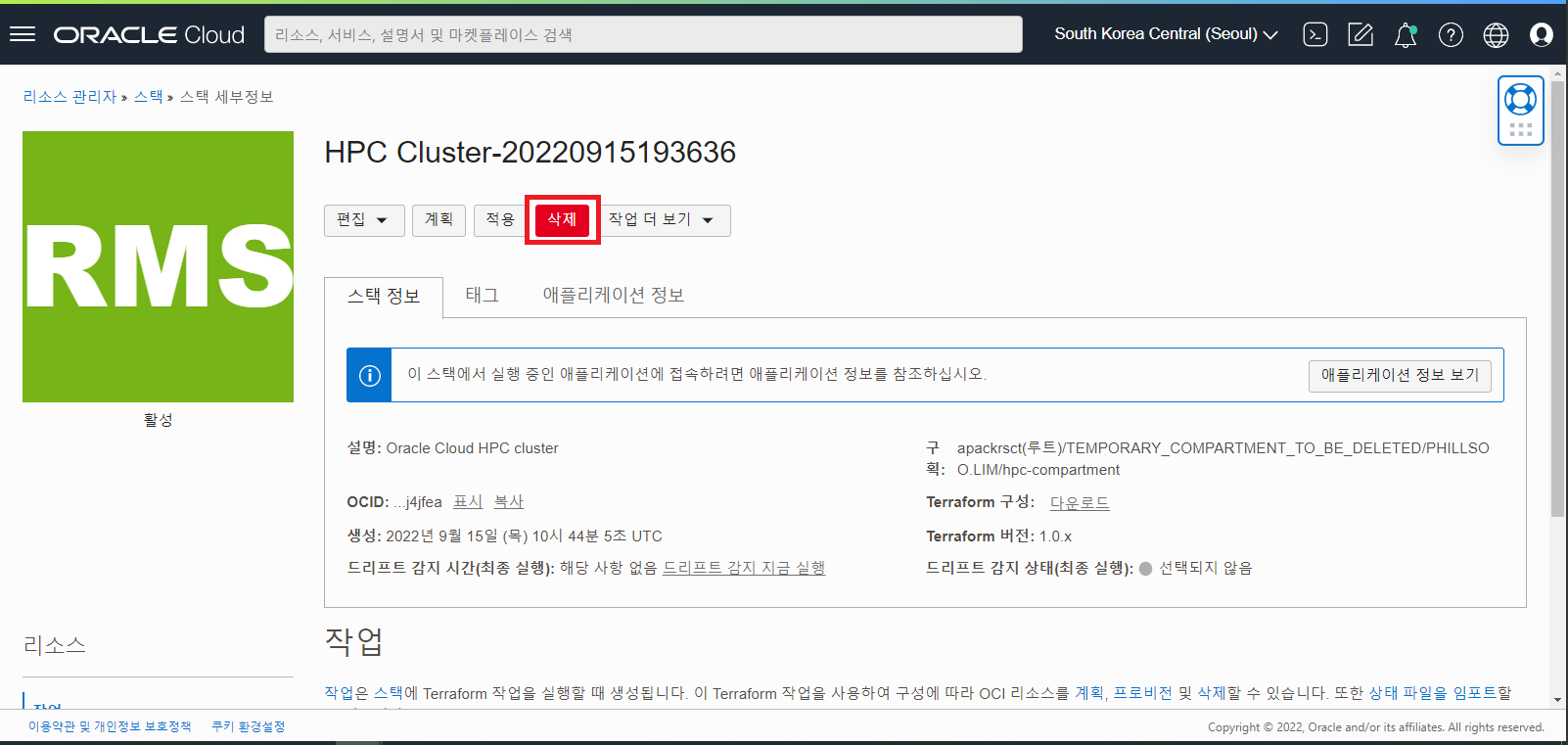Viewport: 1568px width, 745px height.
Task: Select the 스택 정보 tab
Action: click(384, 297)
